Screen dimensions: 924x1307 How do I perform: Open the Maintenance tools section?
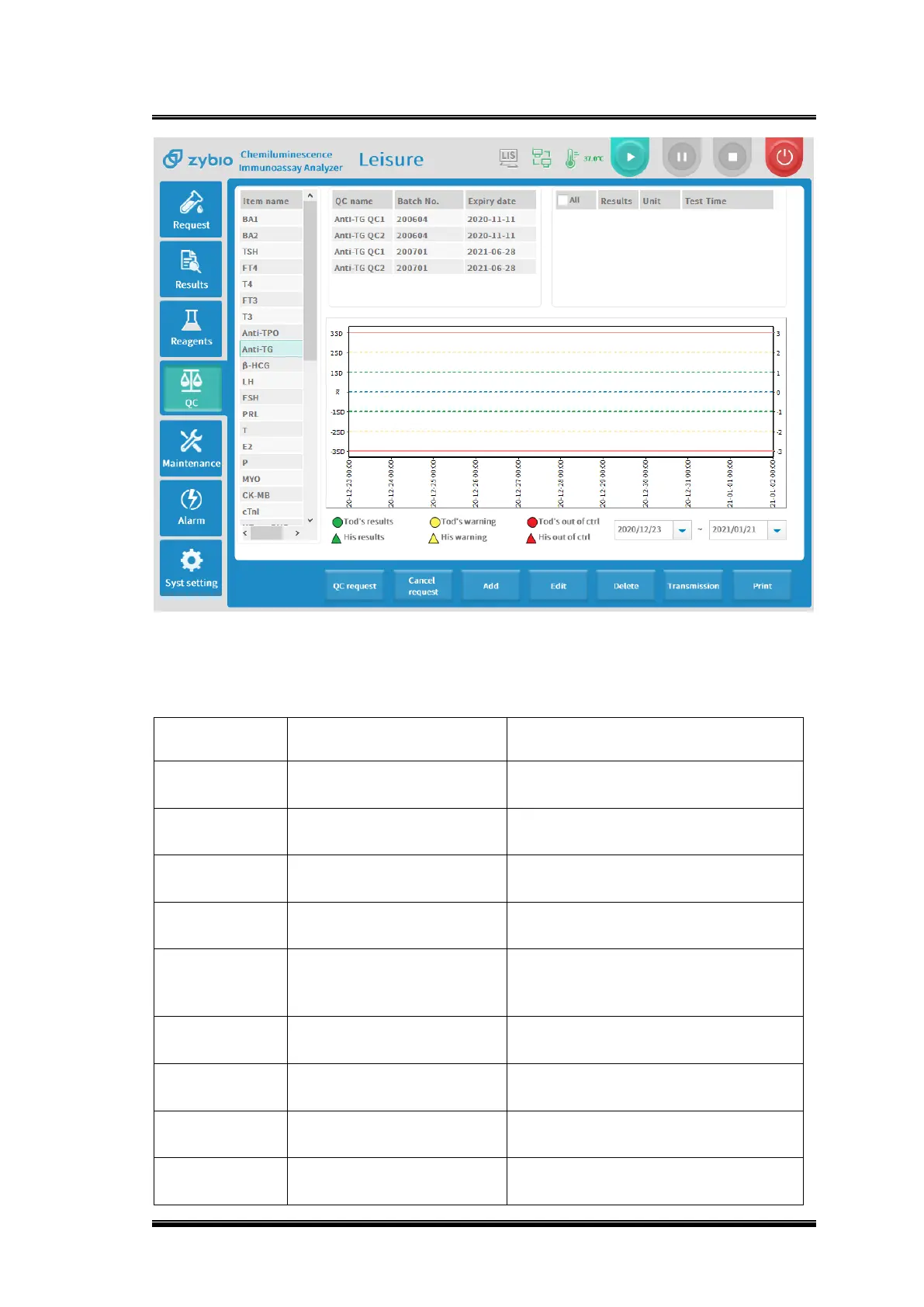191,448
